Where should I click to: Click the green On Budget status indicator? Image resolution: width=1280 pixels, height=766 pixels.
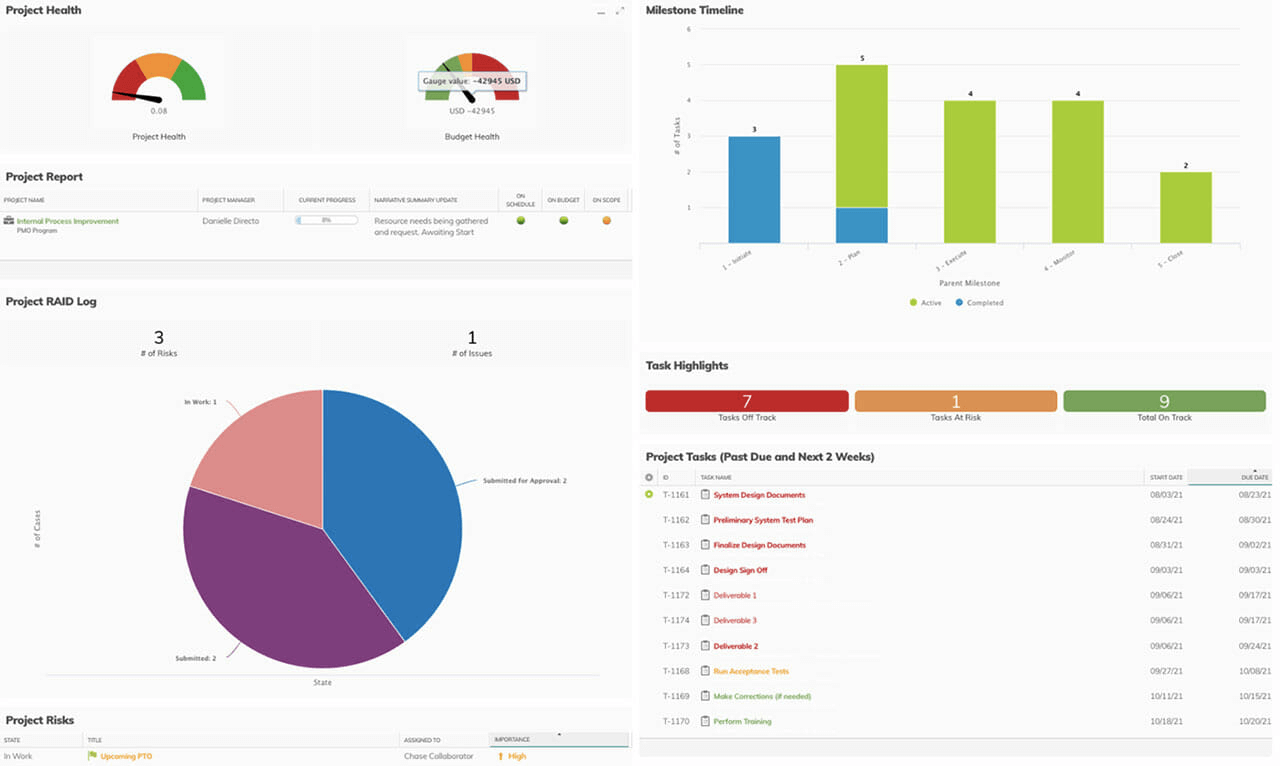[563, 221]
